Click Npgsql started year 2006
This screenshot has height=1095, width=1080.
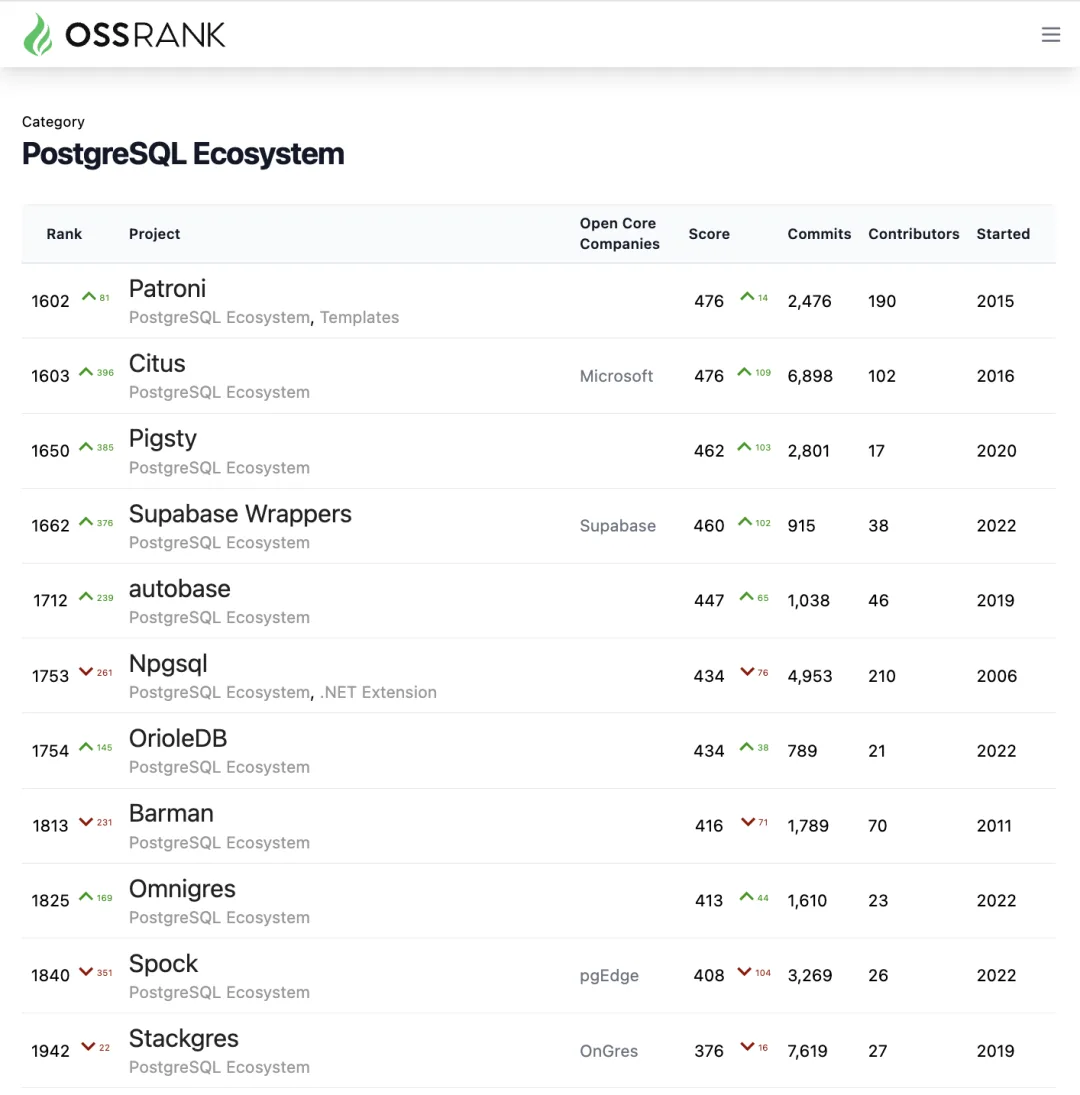click(997, 676)
